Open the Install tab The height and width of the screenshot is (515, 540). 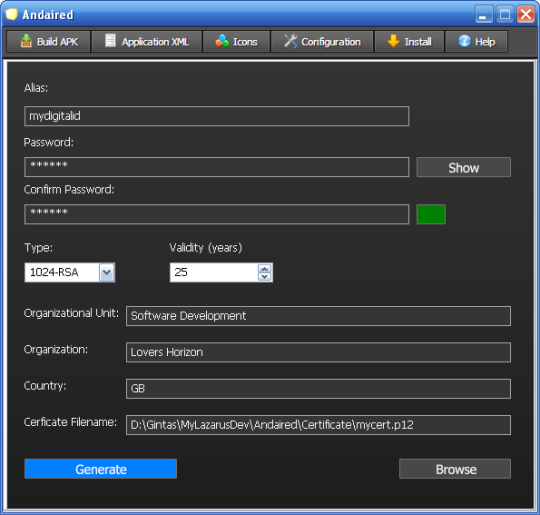point(409,42)
